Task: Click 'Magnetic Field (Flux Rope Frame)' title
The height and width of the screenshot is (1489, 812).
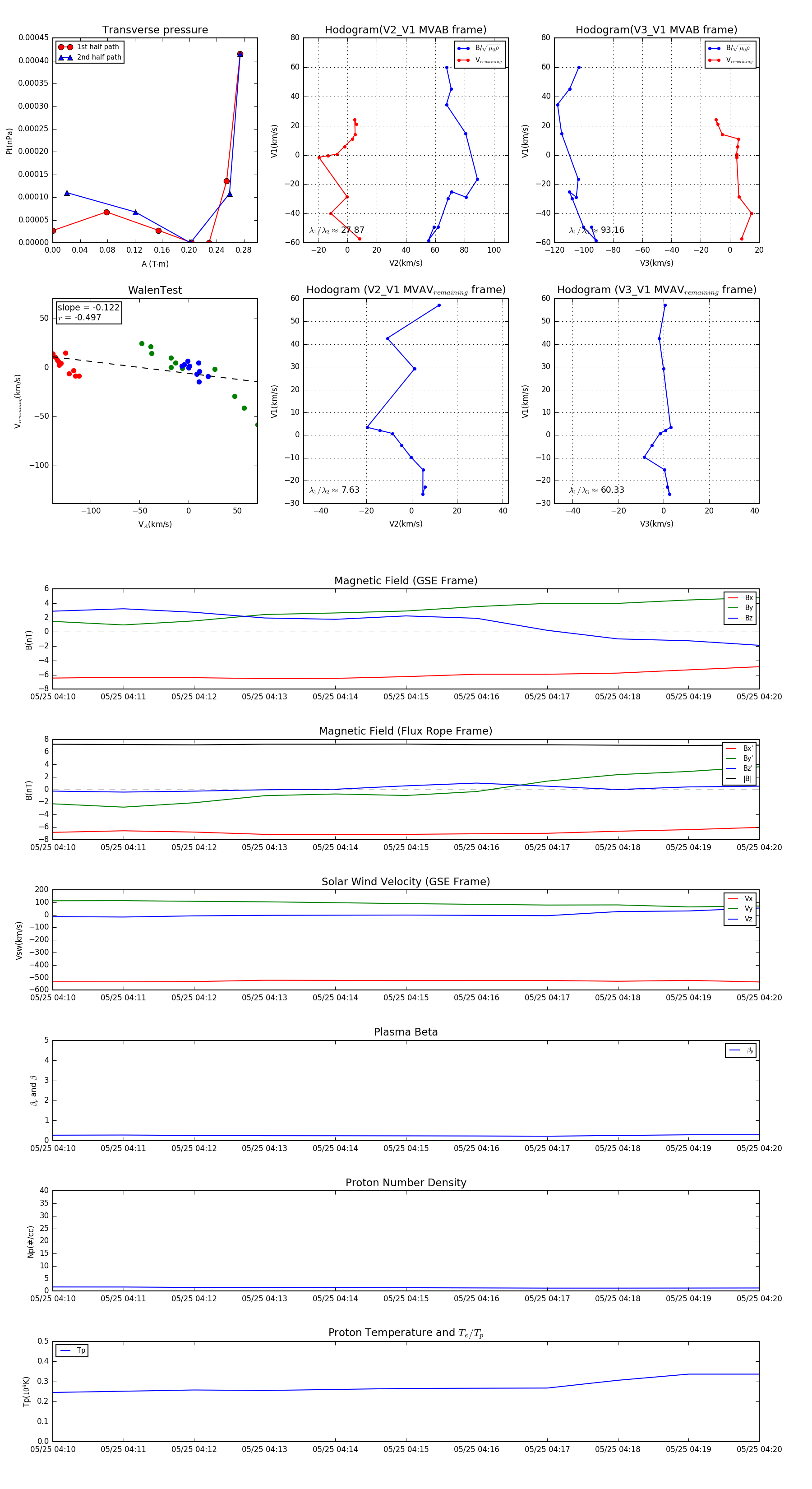Action: (x=406, y=731)
